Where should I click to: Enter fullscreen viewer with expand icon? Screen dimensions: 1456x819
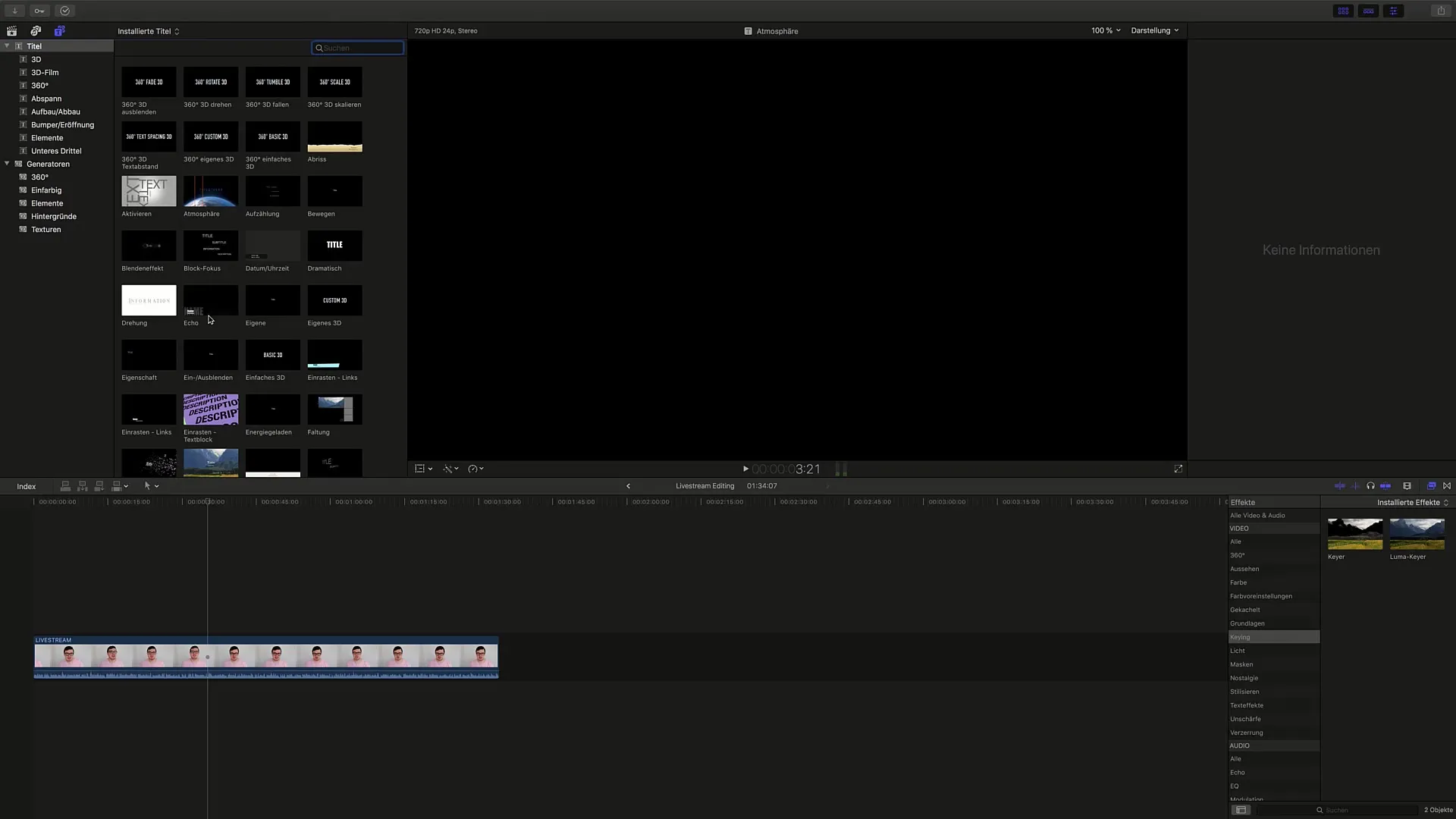[1178, 469]
